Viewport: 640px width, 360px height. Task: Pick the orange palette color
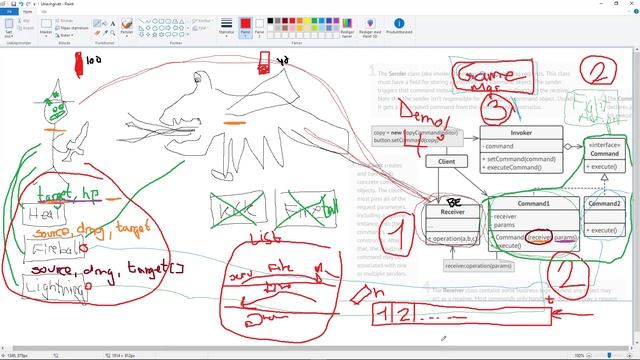(x=300, y=20)
